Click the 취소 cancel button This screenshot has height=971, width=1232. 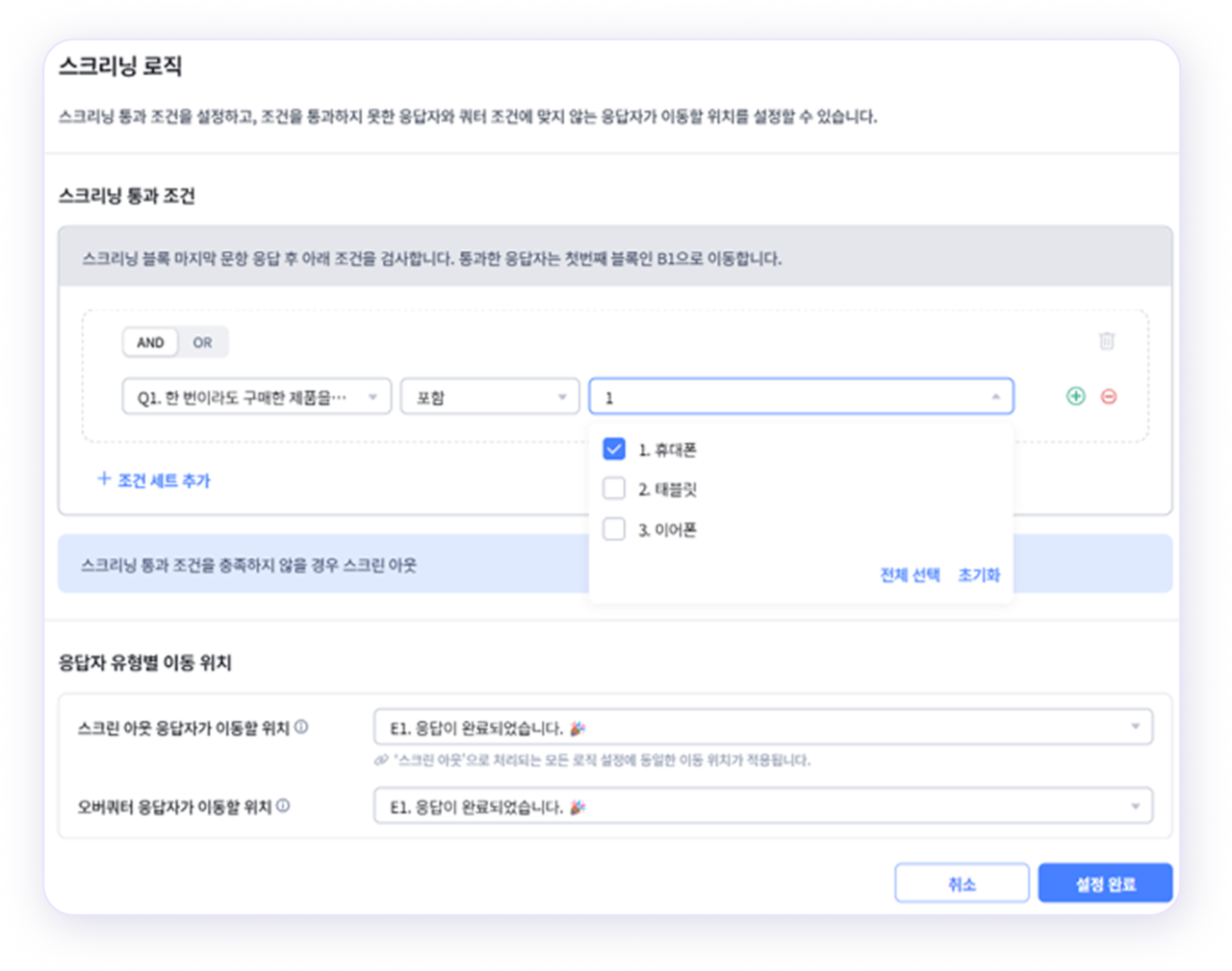pyautogui.click(x=962, y=883)
